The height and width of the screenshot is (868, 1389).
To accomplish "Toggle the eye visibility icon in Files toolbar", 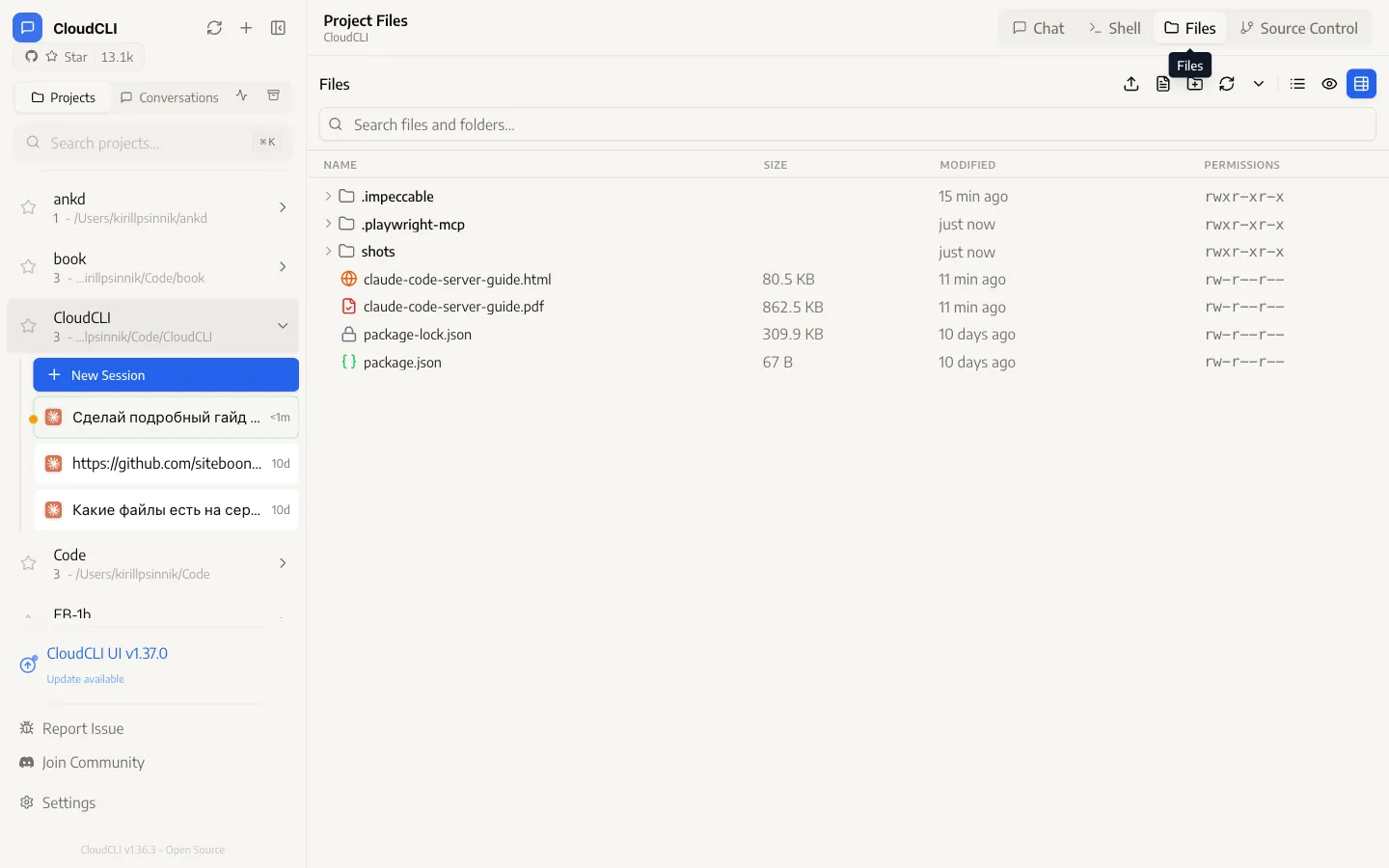I will pos(1329,84).
